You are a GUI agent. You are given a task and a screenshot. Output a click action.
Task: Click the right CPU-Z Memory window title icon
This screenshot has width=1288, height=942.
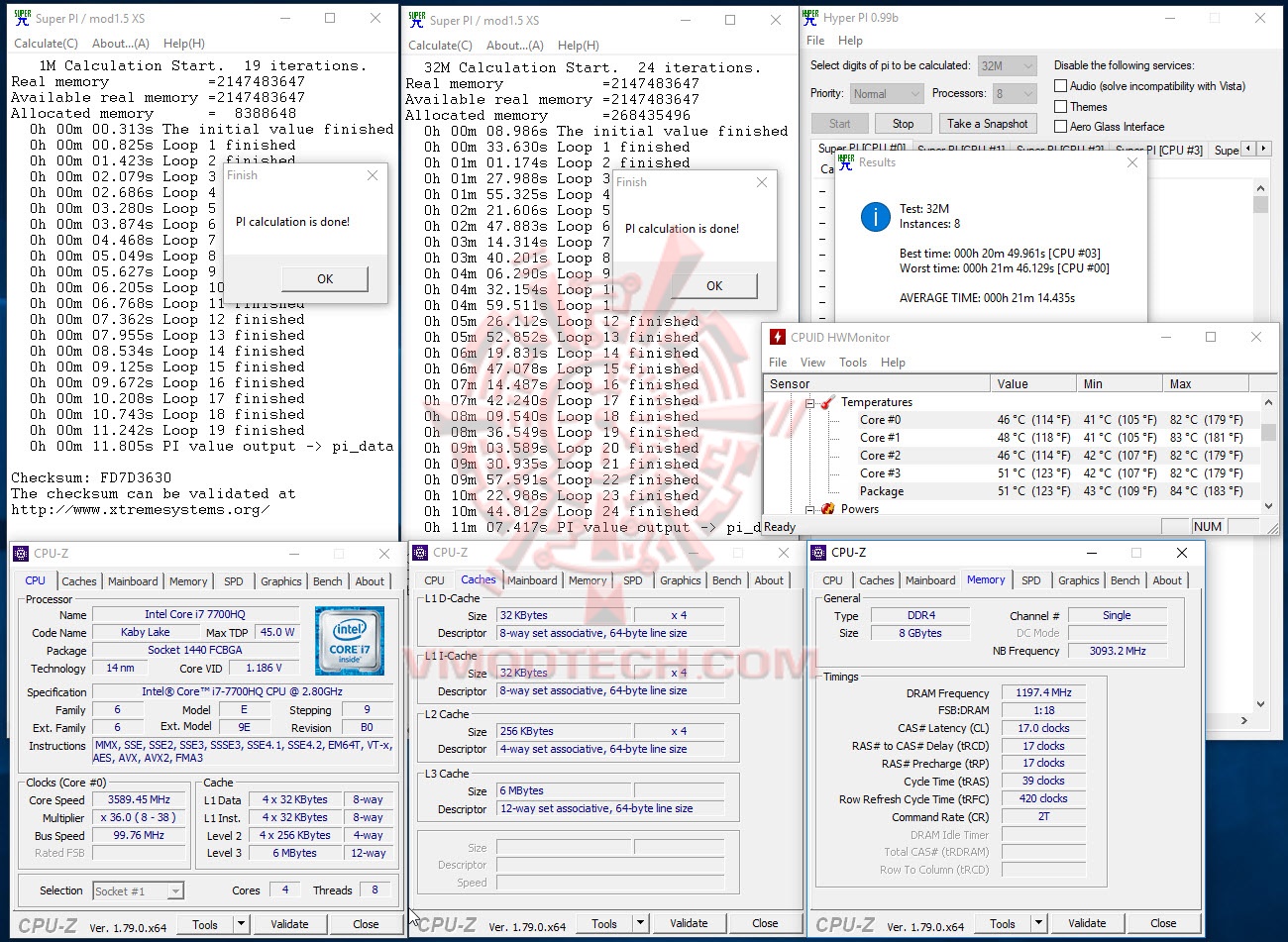pyautogui.click(x=818, y=553)
